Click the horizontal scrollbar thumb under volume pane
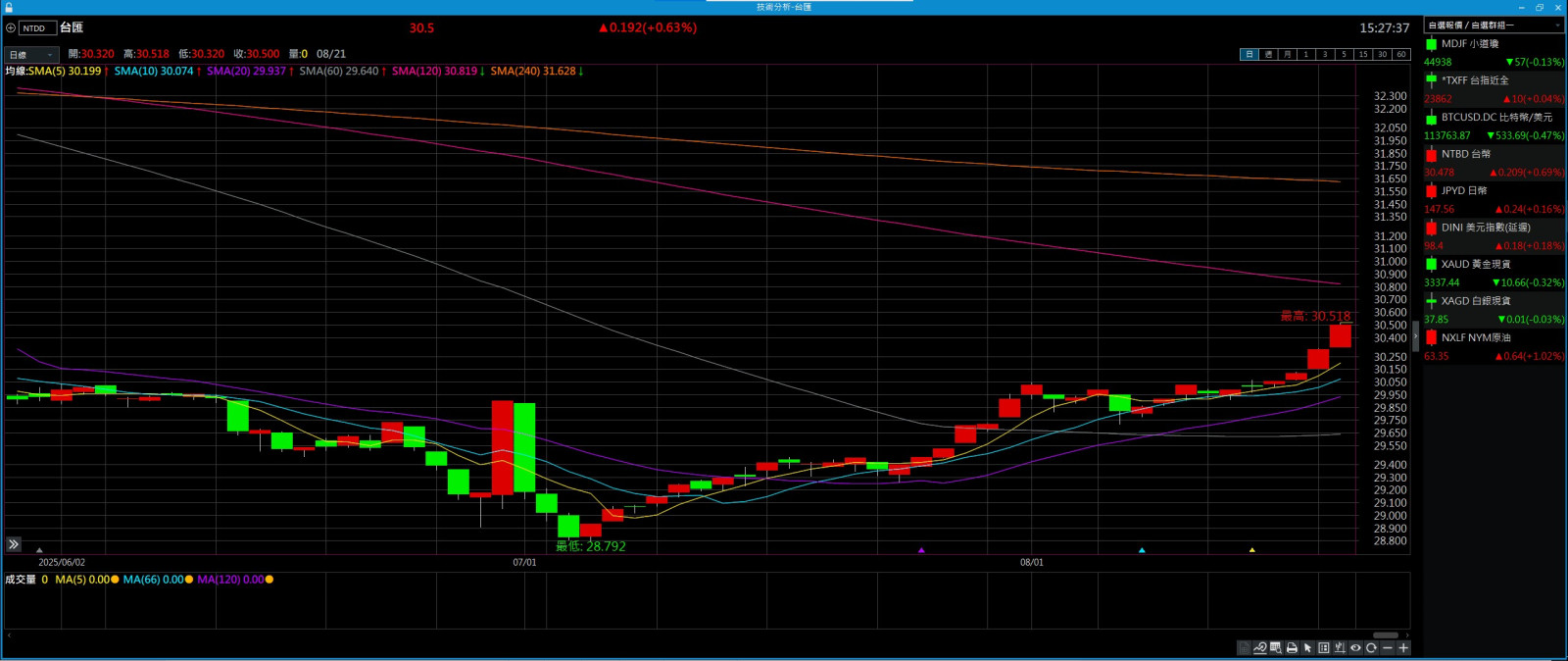The image size is (1568, 661). (1386, 635)
